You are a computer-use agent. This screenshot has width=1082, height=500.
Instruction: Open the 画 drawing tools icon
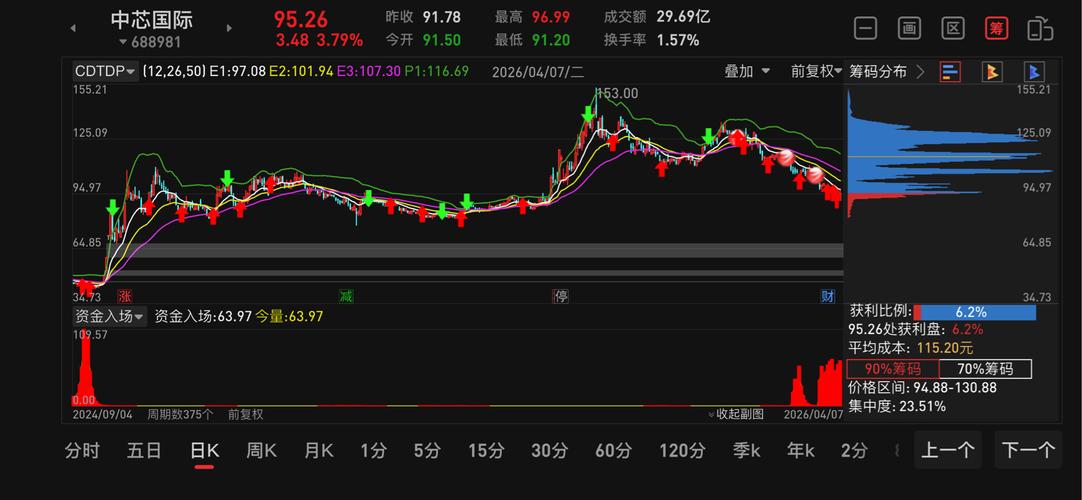point(909,29)
